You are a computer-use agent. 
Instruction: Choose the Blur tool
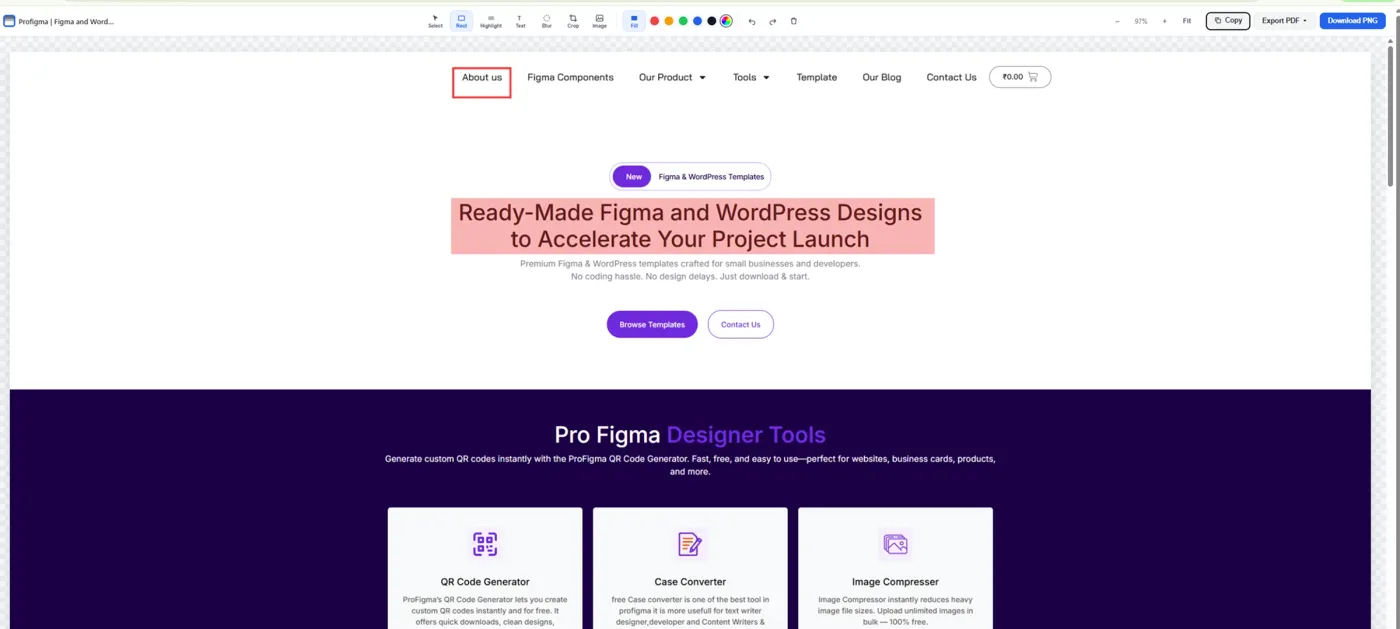pyautogui.click(x=547, y=20)
